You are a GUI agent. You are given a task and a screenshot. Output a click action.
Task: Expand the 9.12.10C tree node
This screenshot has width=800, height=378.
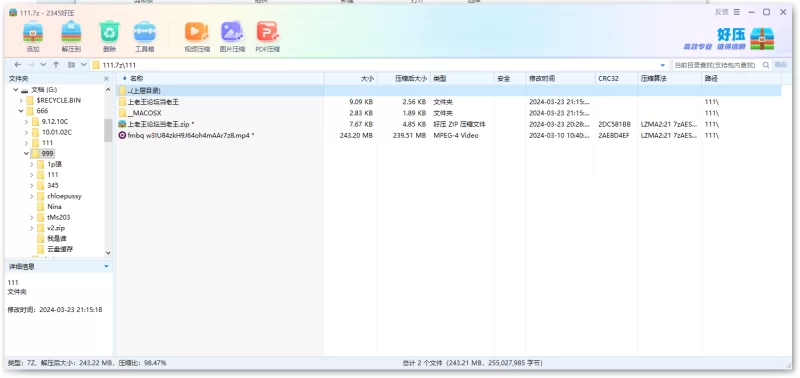pyautogui.click(x=26, y=121)
